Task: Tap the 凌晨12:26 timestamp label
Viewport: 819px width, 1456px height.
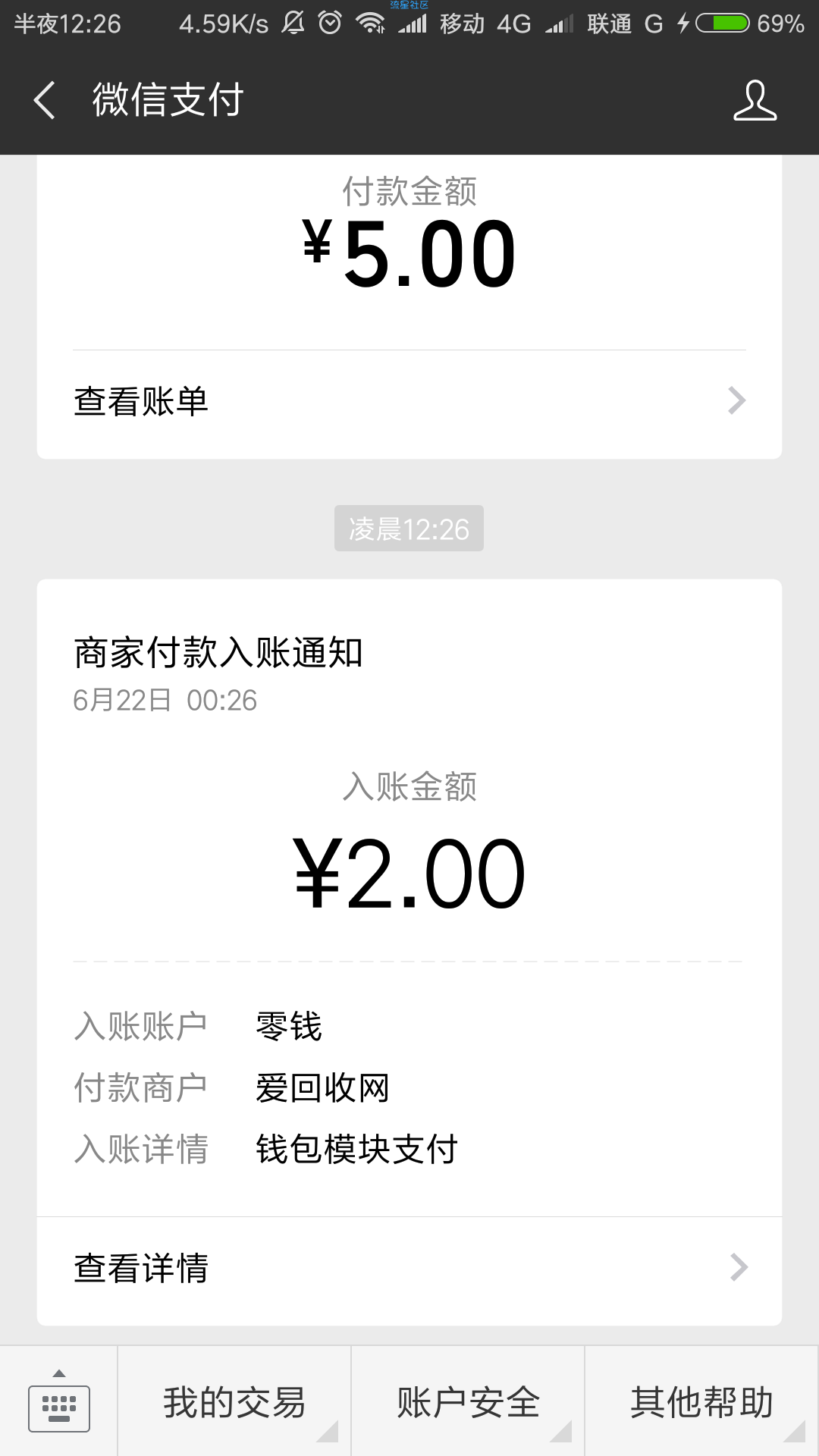Action: (x=409, y=529)
